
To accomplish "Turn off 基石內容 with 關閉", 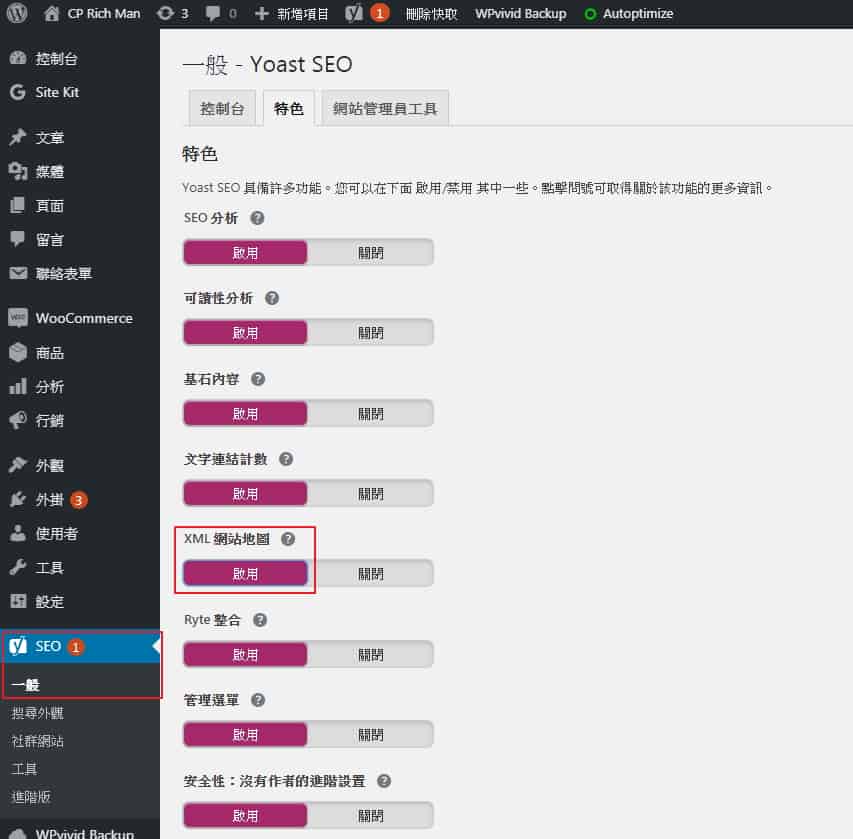I will click(x=370, y=414).
